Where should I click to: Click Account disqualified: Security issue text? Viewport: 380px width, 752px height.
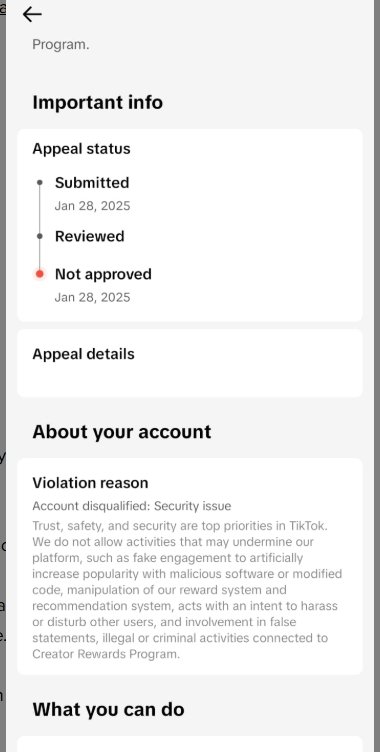(131, 506)
